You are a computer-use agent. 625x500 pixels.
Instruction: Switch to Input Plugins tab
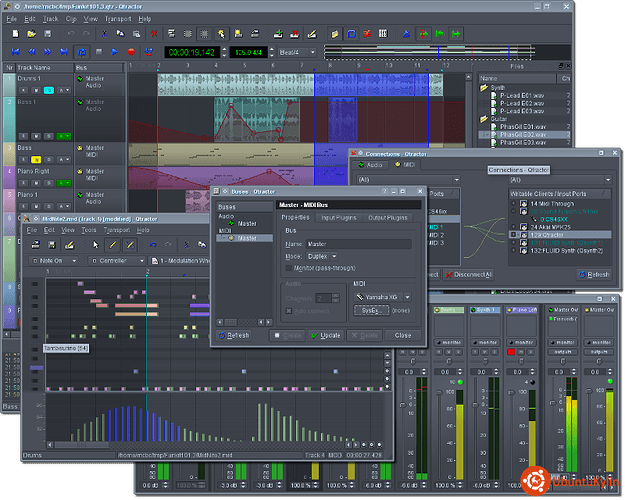click(341, 216)
